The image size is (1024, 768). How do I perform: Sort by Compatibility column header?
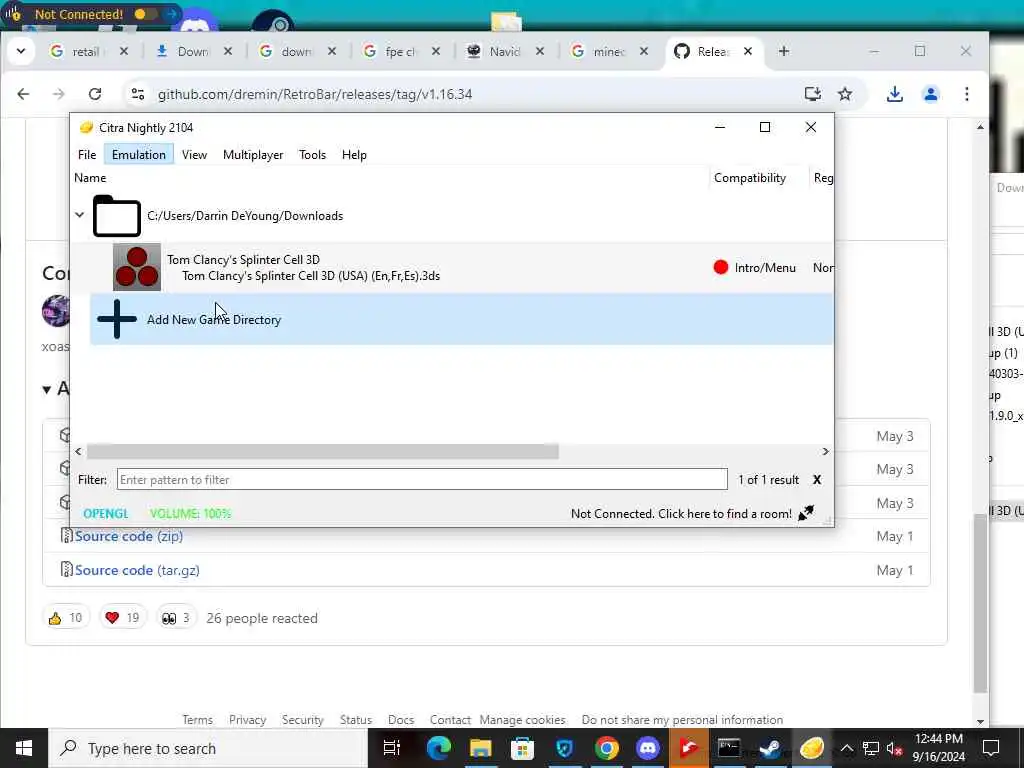coord(750,178)
